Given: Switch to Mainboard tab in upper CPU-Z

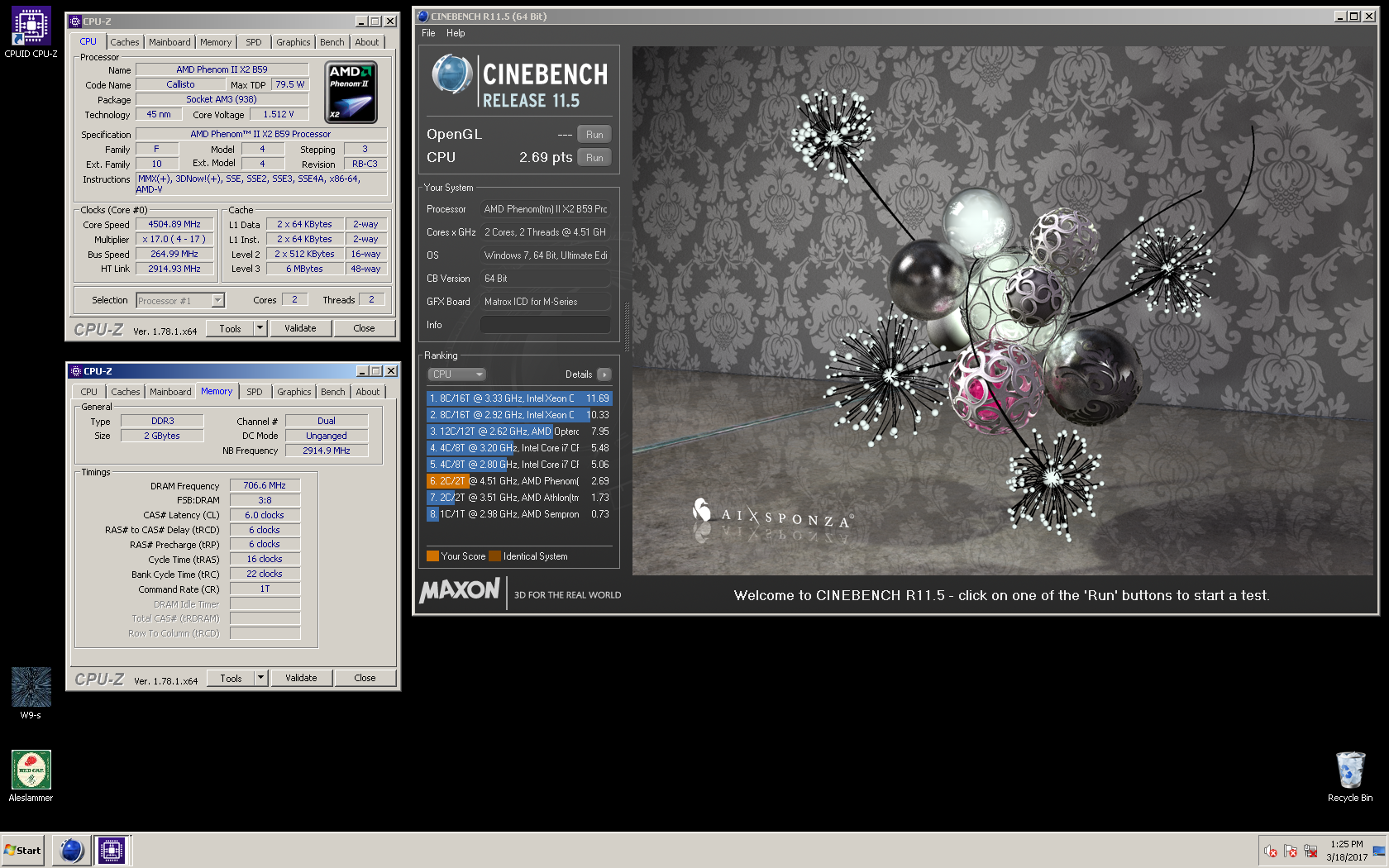Looking at the screenshot, I should [x=169, y=42].
